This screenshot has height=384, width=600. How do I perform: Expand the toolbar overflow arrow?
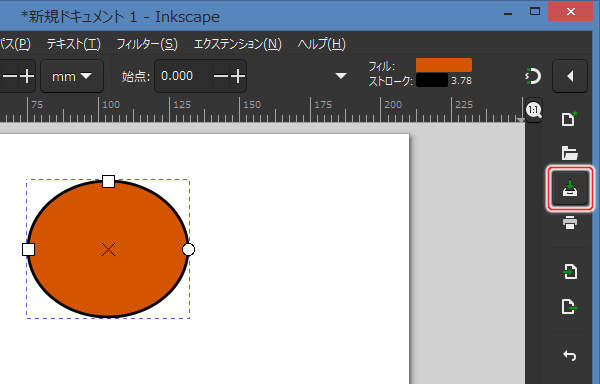(341, 76)
